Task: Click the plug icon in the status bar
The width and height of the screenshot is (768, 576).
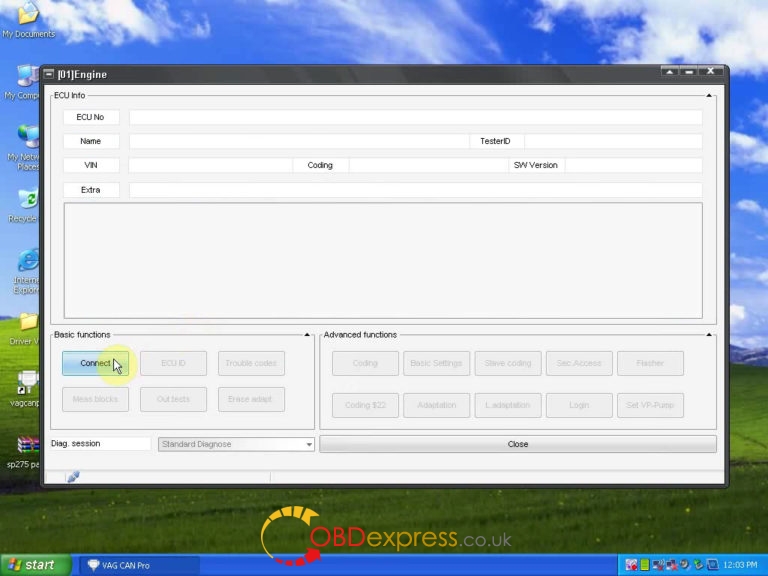Action: tap(73, 477)
